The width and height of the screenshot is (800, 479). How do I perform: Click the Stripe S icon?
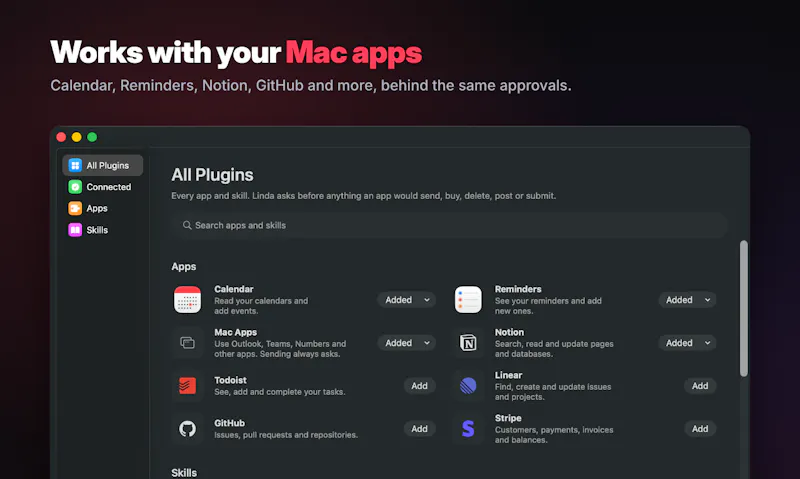468,428
